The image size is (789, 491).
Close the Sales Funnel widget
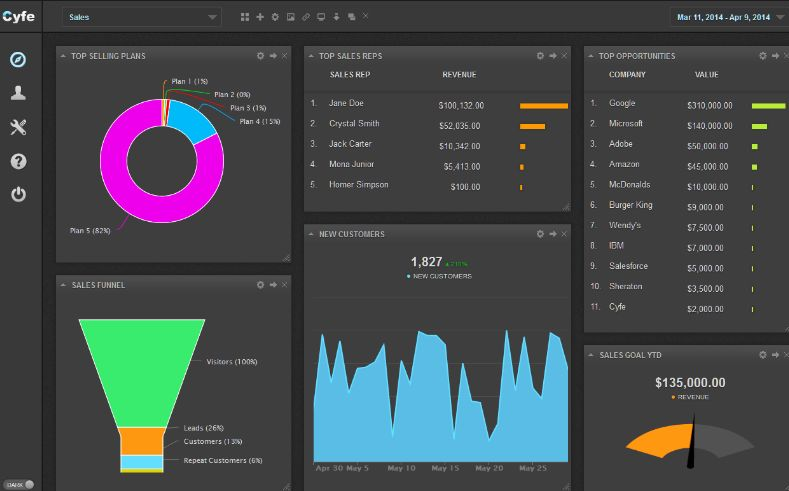284,285
